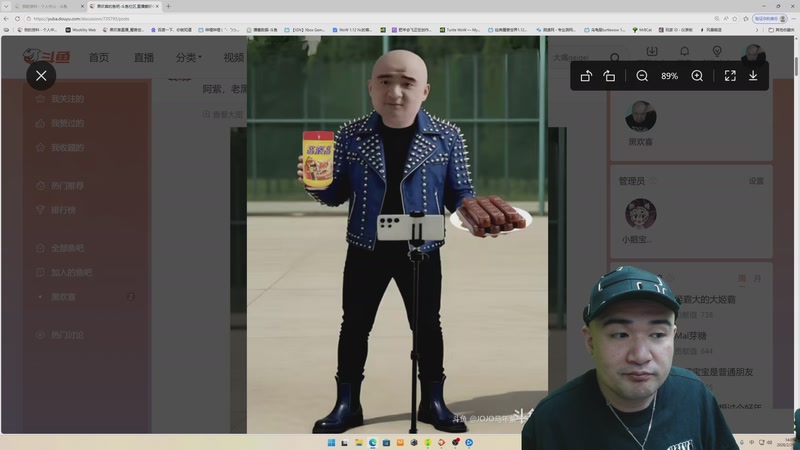The width and height of the screenshot is (800, 450).
Task: Expand the bookmarks overflow chevron
Action: (x=757, y=30)
